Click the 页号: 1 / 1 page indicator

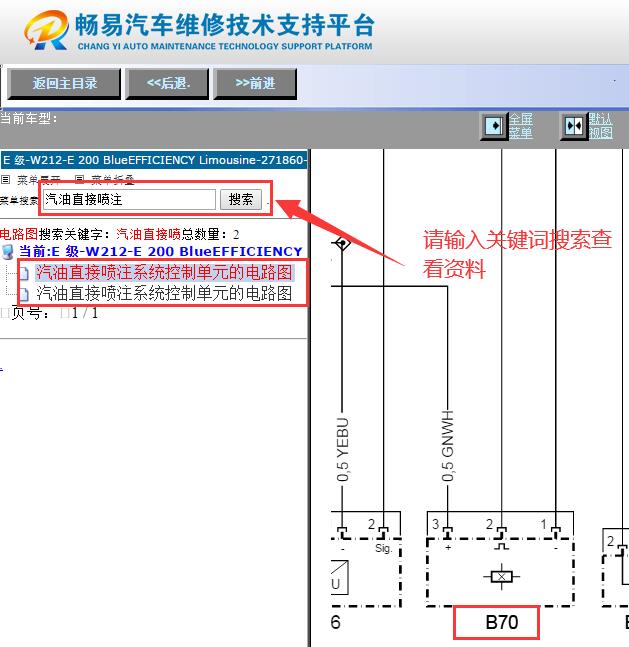click(x=54, y=314)
